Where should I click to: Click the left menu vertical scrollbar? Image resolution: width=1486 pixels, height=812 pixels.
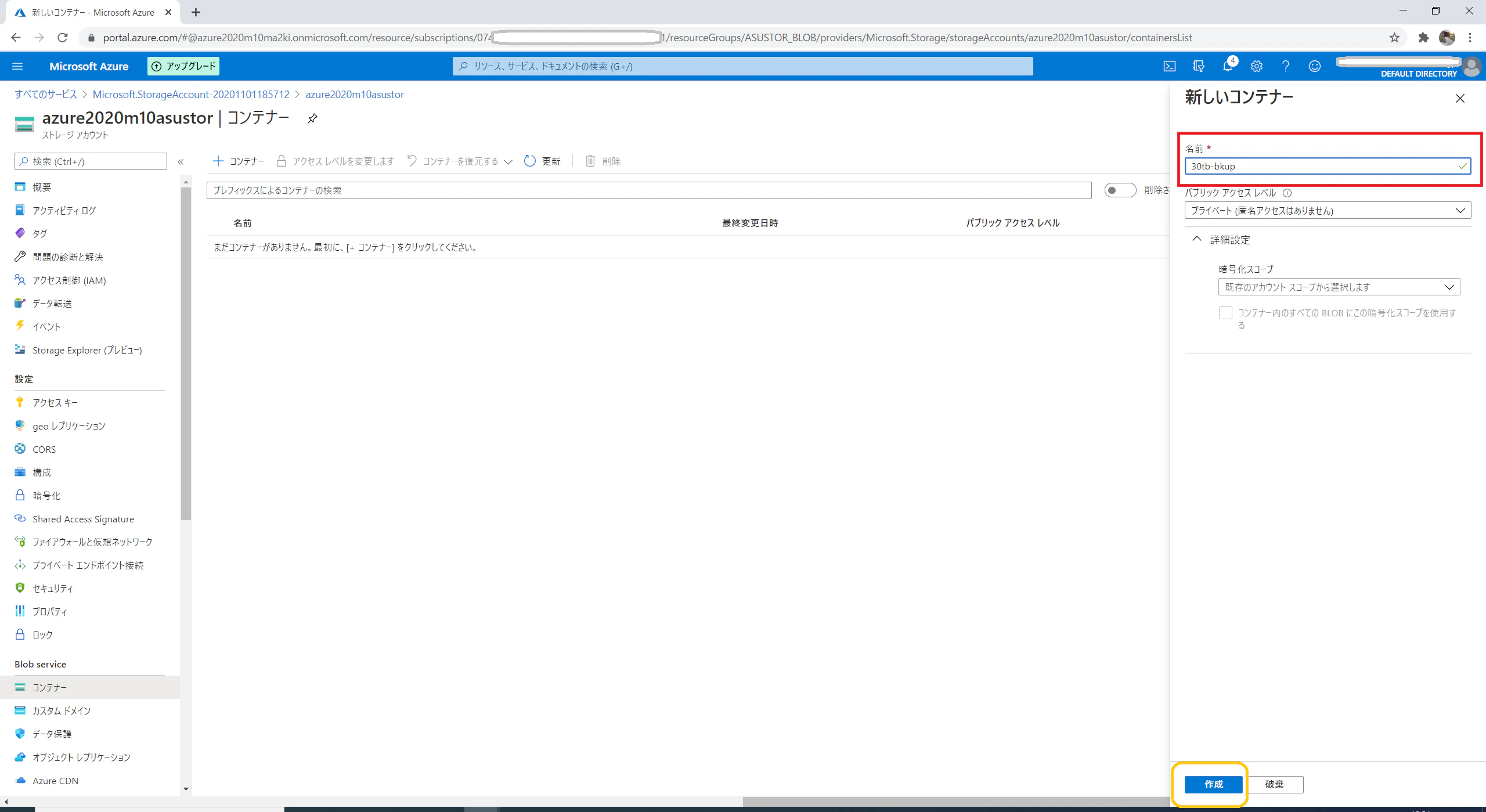186,354
